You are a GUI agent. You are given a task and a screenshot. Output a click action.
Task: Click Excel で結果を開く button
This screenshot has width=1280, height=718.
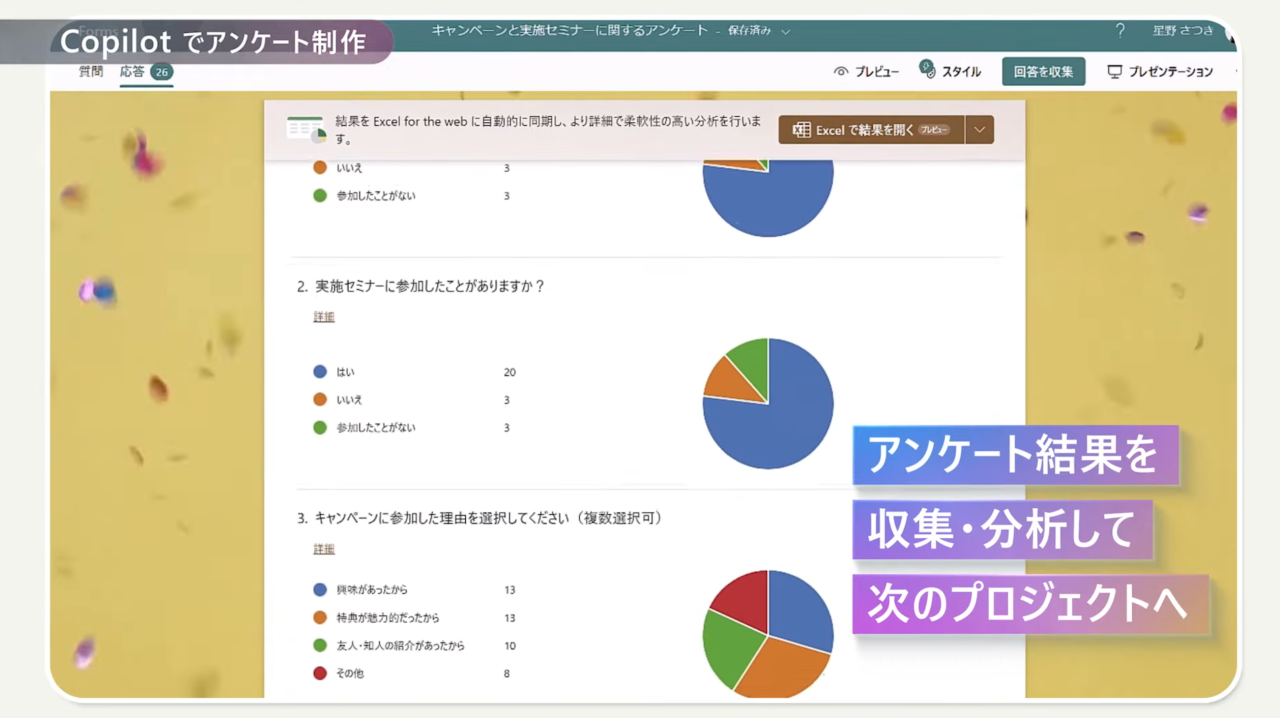pos(871,130)
